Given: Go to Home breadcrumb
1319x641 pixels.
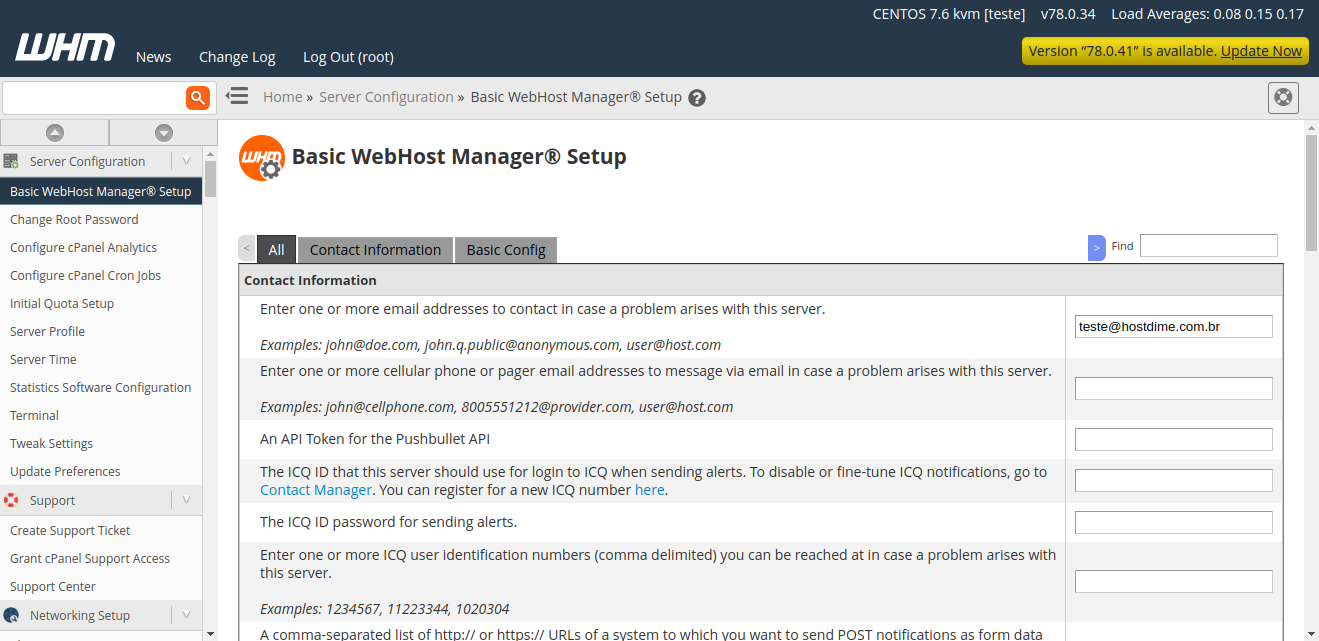Looking at the screenshot, I should click(282, 97).
